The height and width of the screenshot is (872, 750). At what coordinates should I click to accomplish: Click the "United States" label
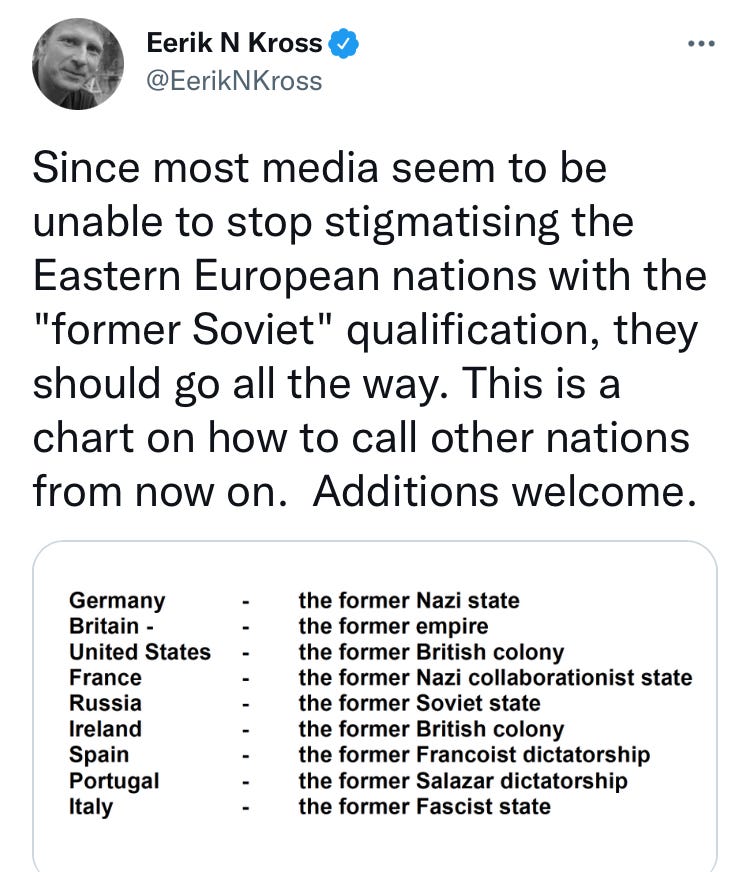[139, 652]
